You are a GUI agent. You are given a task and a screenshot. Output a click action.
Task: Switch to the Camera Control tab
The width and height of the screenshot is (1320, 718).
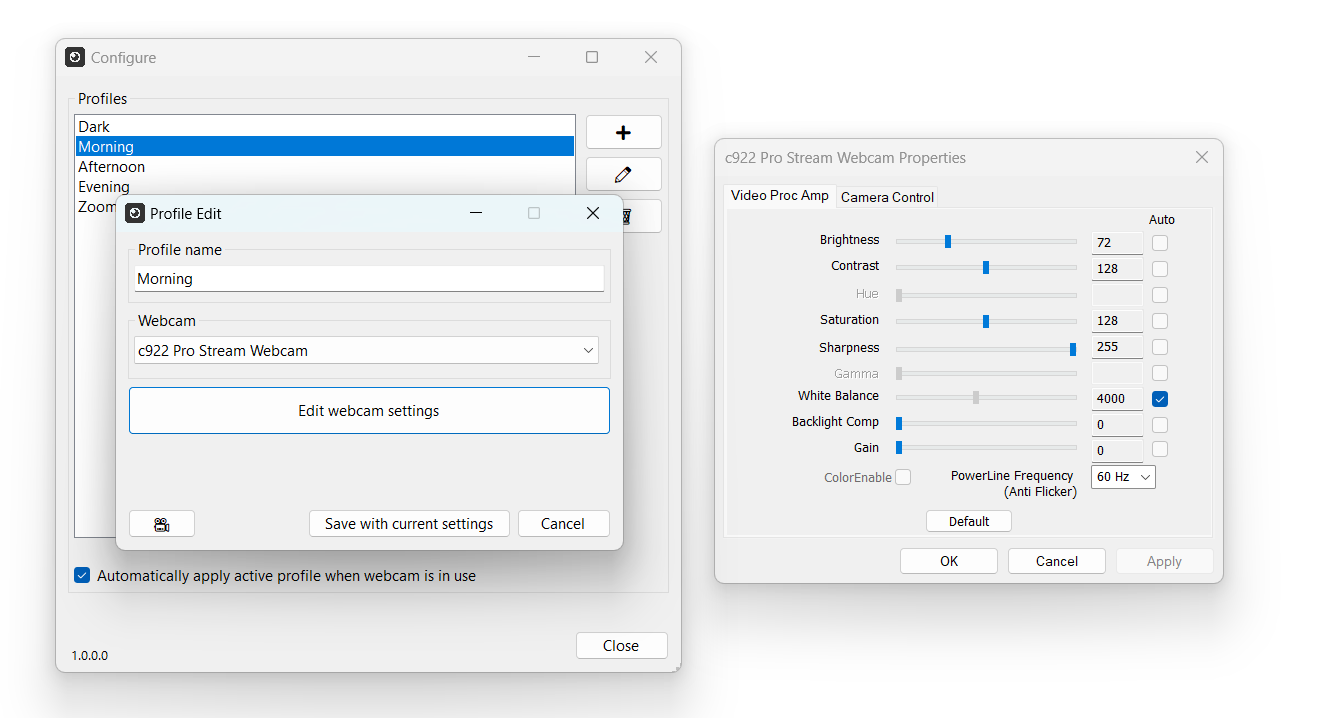(x=887, y=196)
